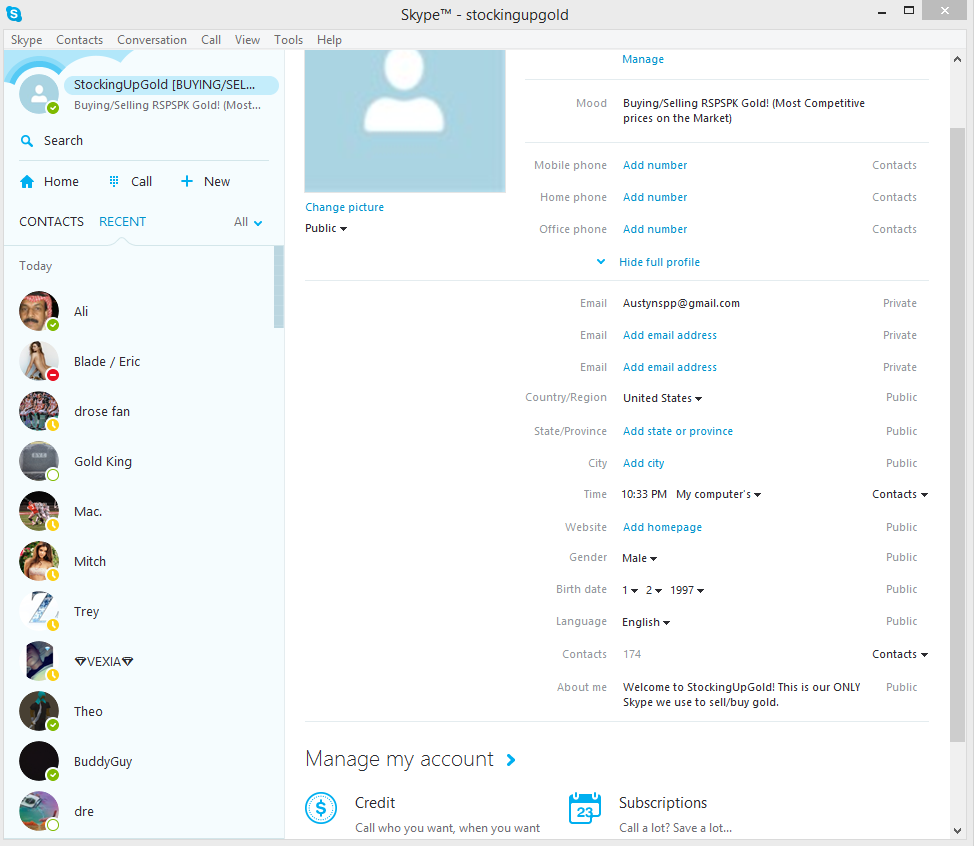The image size is (974, 846).
Task: Open Time row Contacts visibility dropdown
Action: click(x=899, y=494)
